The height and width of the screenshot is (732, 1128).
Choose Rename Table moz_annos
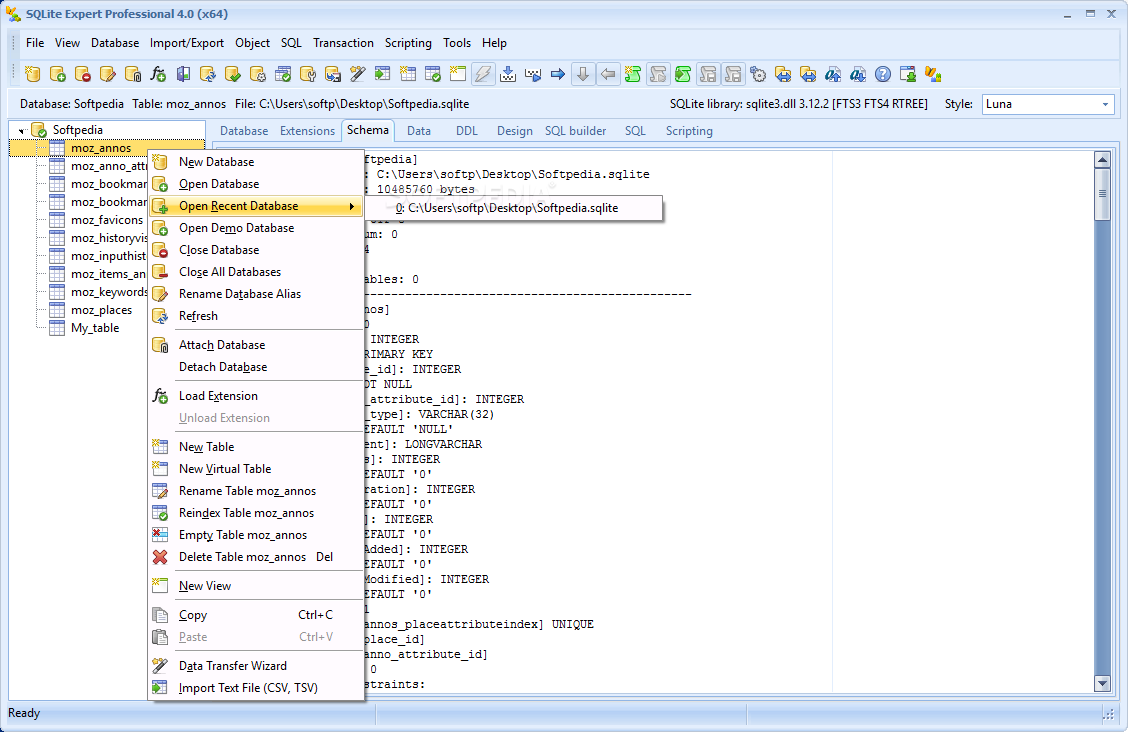(x=256, y=491)
